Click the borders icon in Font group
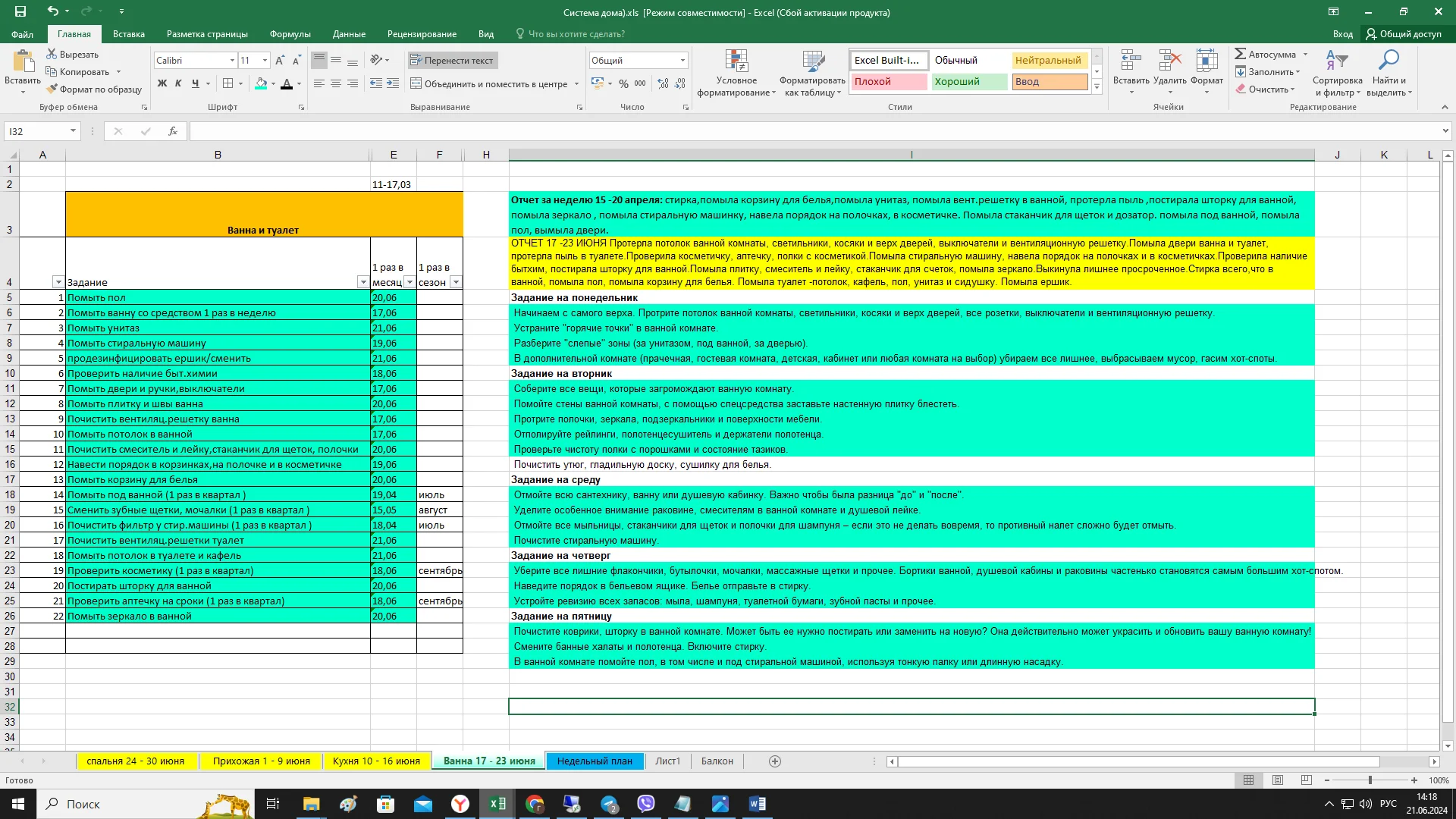The image size is (1456, 819). coord(228,83)
